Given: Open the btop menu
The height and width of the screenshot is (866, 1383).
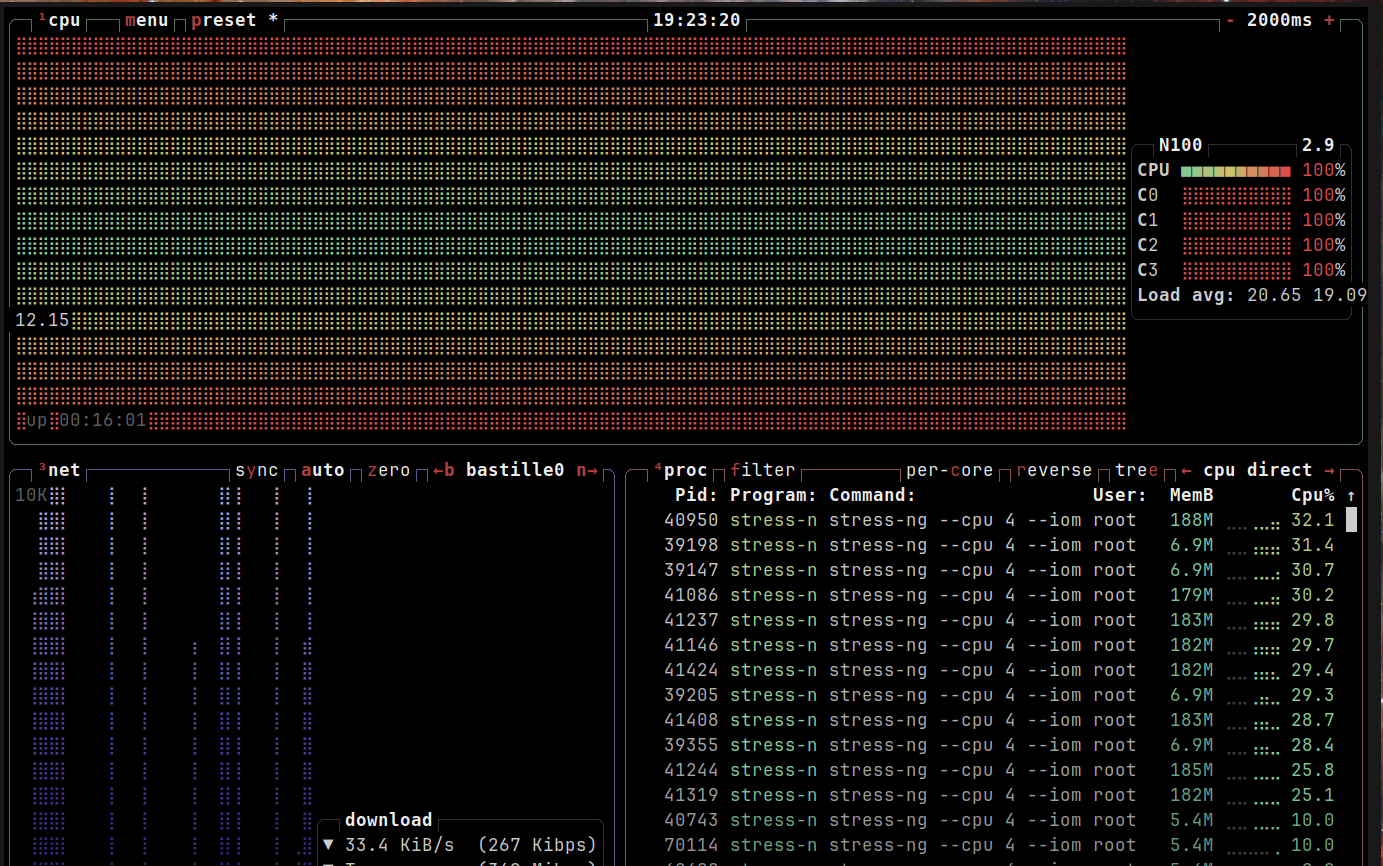Looking at the screenshot, I should [146, 20].
